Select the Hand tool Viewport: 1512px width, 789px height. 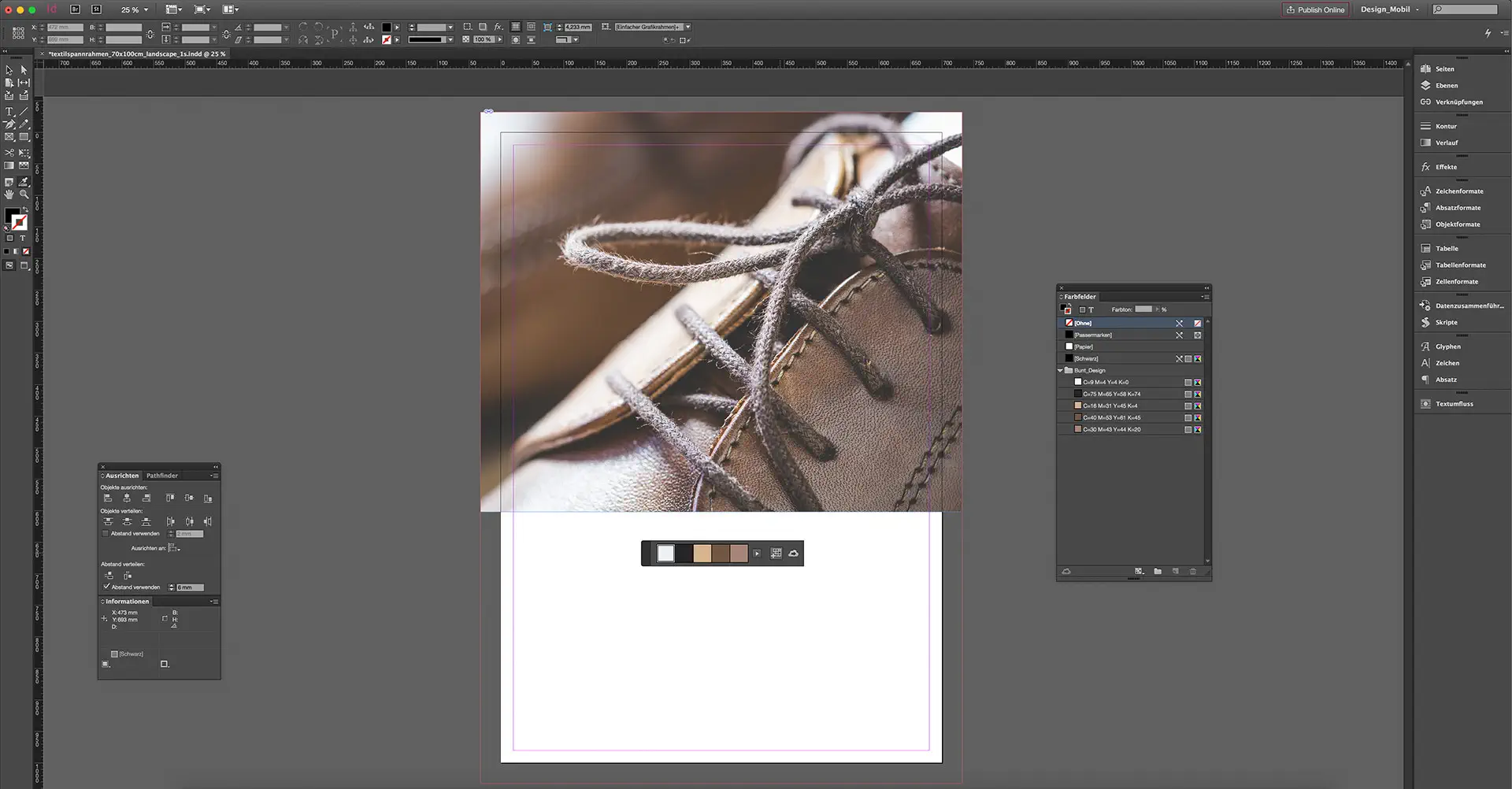pos(9,191)
